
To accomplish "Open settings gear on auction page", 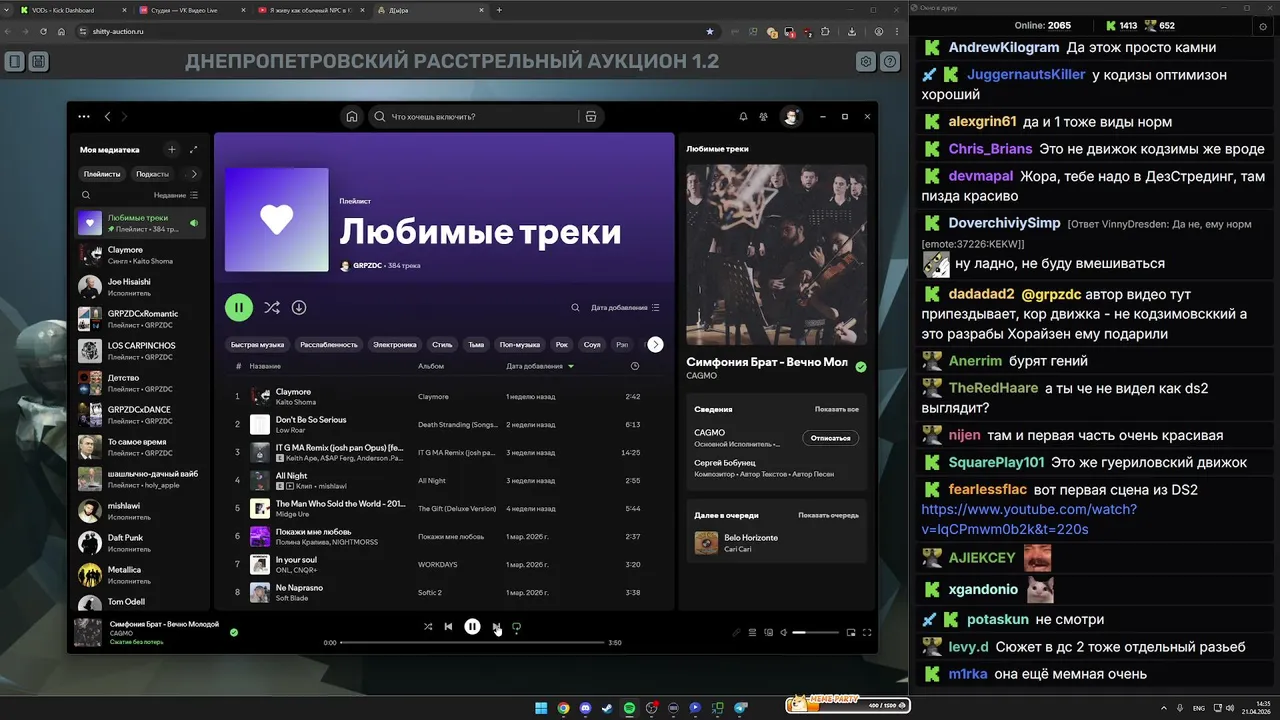I will click(x=866, y=62).
